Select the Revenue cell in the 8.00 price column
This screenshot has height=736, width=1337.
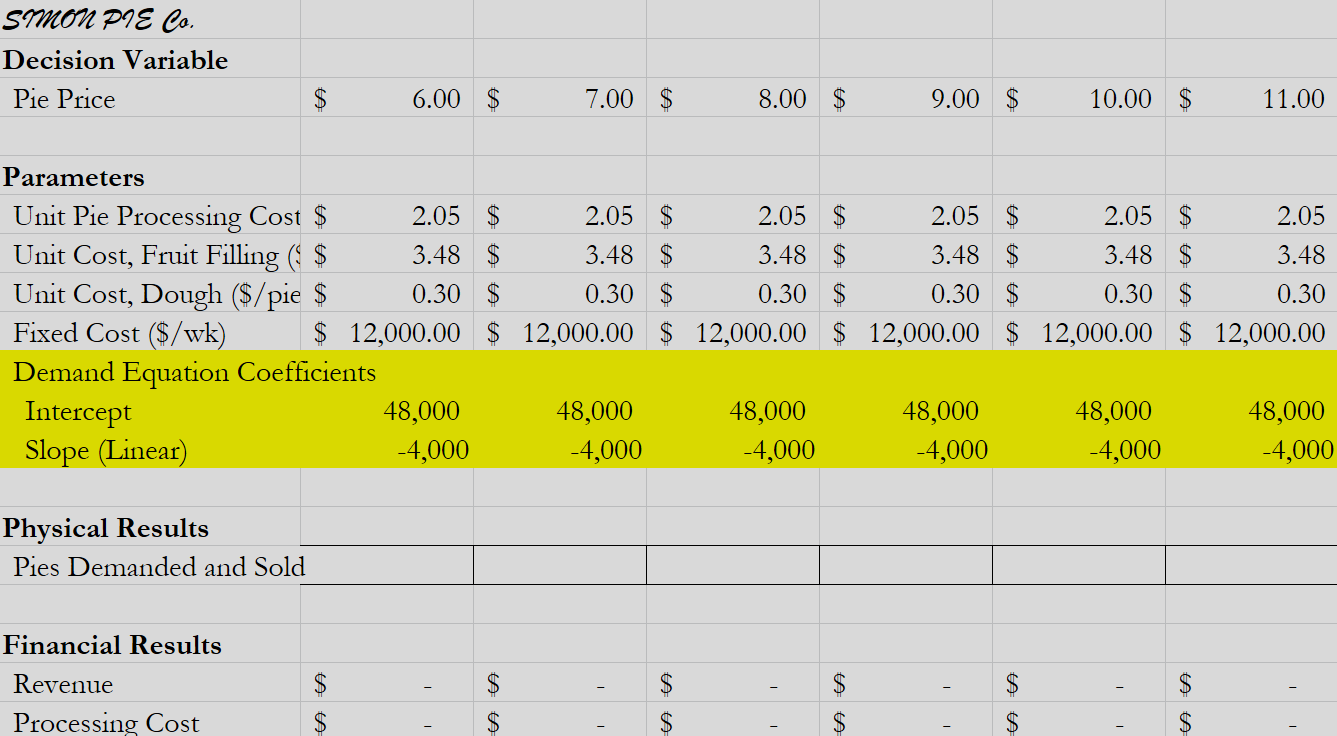[733, 684]
